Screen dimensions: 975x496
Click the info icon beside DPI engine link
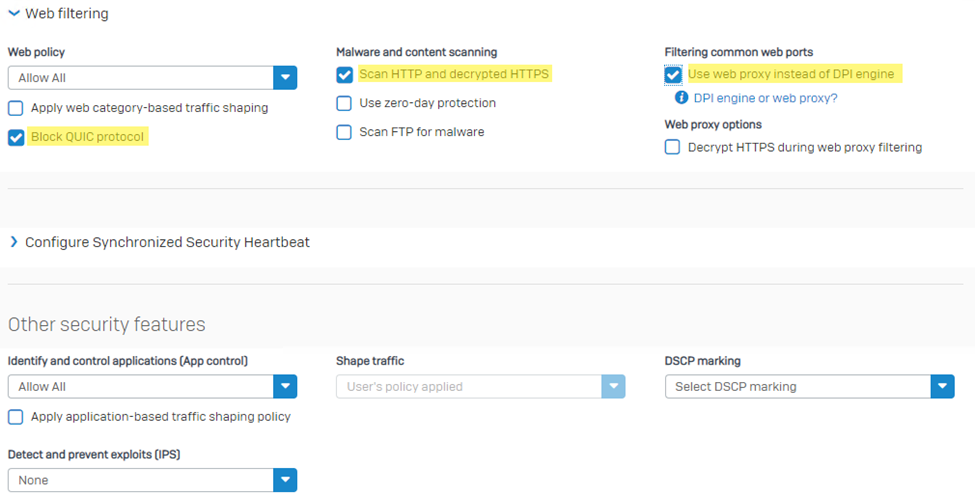point(681,98)
